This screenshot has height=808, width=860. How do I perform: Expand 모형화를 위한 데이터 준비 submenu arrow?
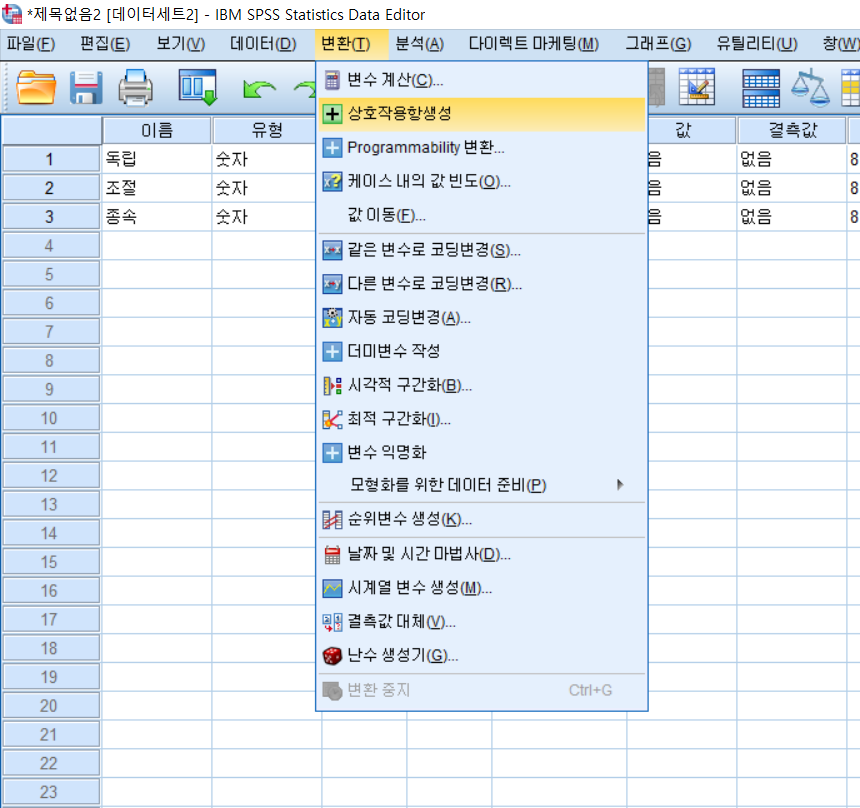620,484
